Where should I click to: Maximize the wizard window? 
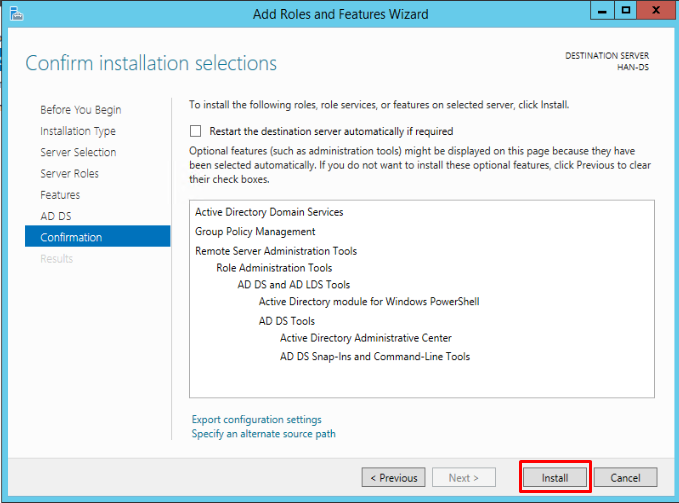pos(625,11)
